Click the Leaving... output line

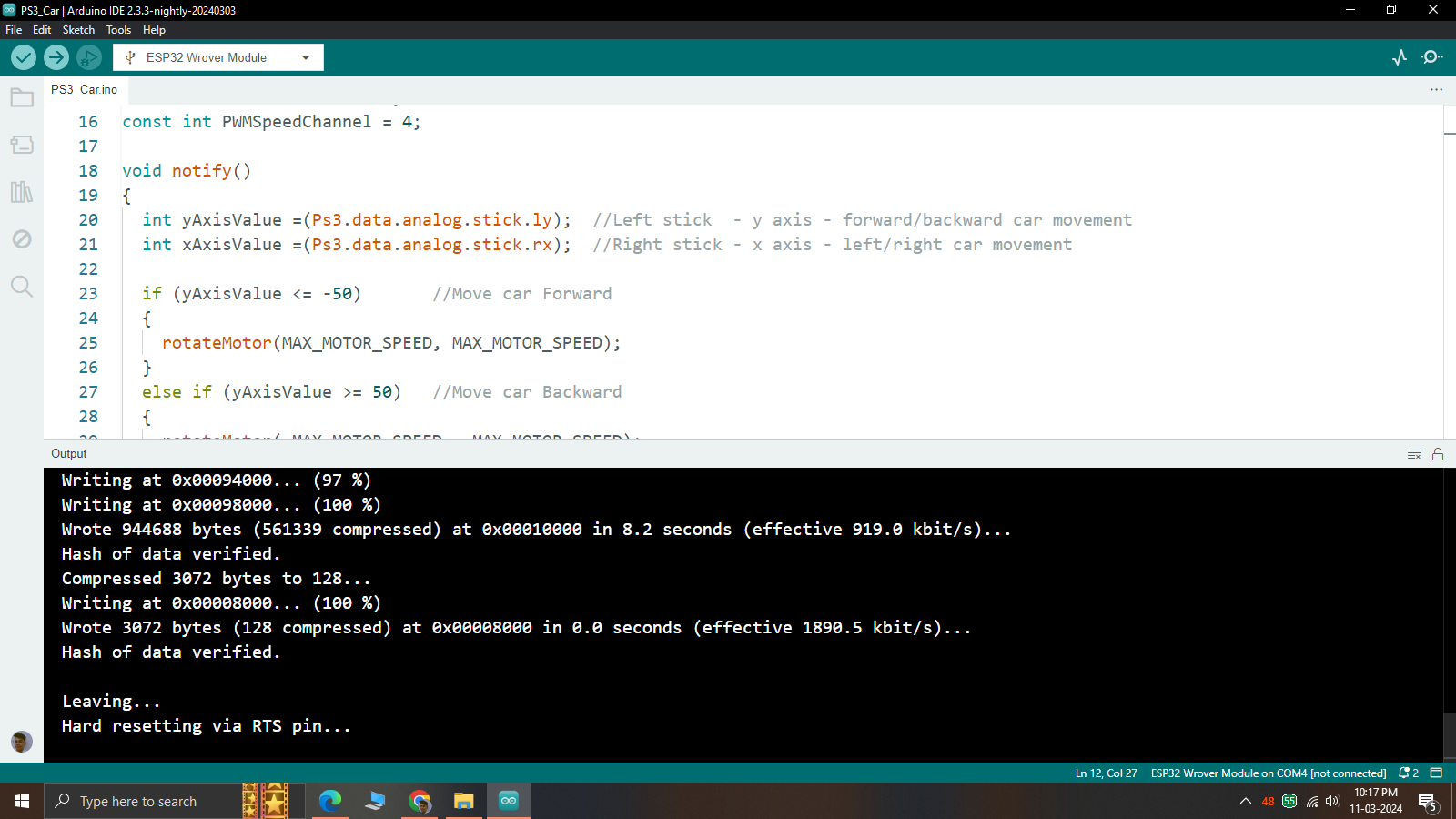click(x=111, y=702)
